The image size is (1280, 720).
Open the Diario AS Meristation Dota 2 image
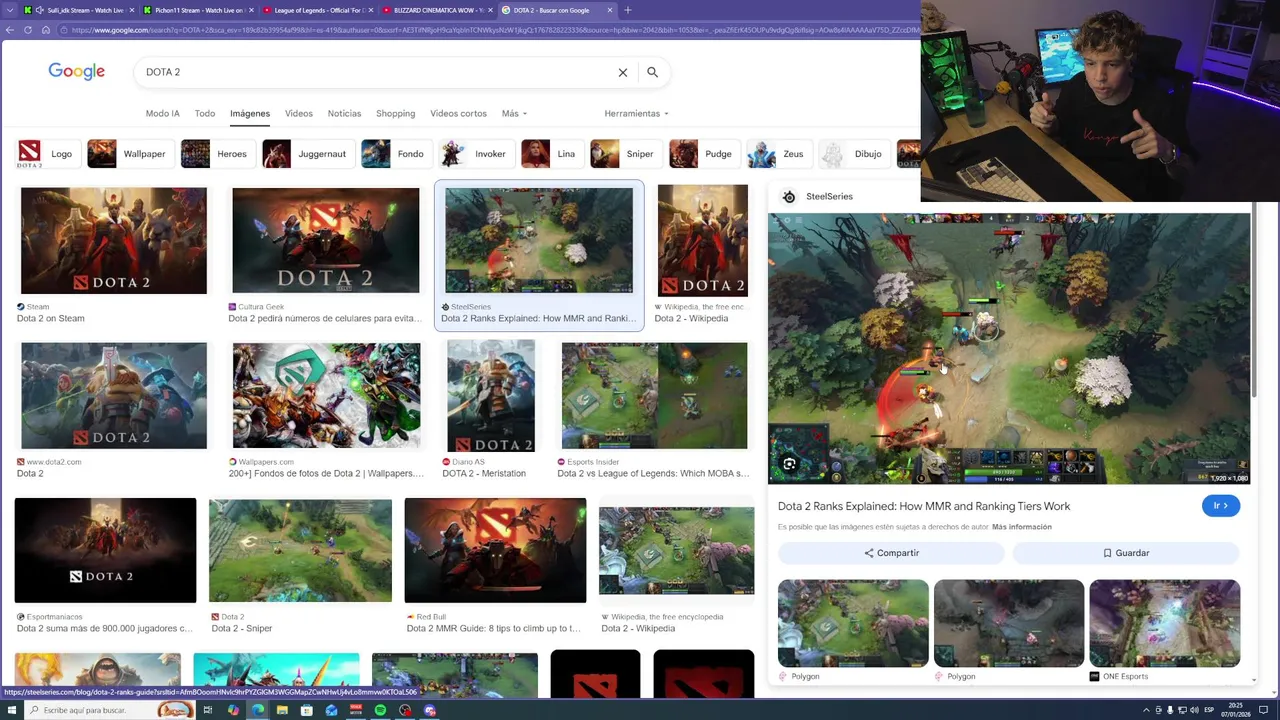point(490,396)
